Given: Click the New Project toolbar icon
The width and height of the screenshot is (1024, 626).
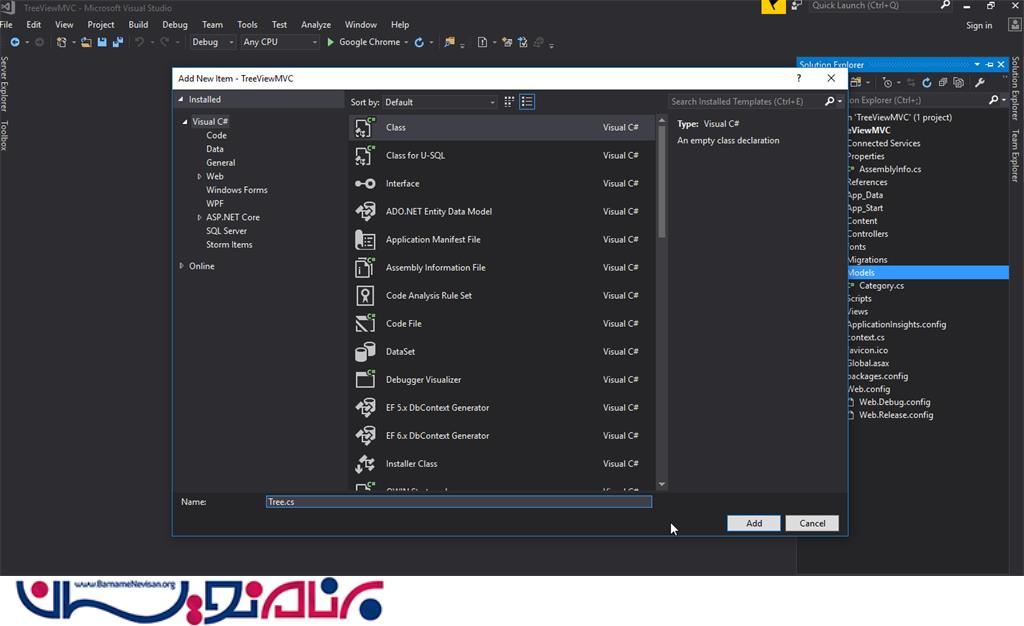Looking at the screenshot, I should tap(61, 42).
